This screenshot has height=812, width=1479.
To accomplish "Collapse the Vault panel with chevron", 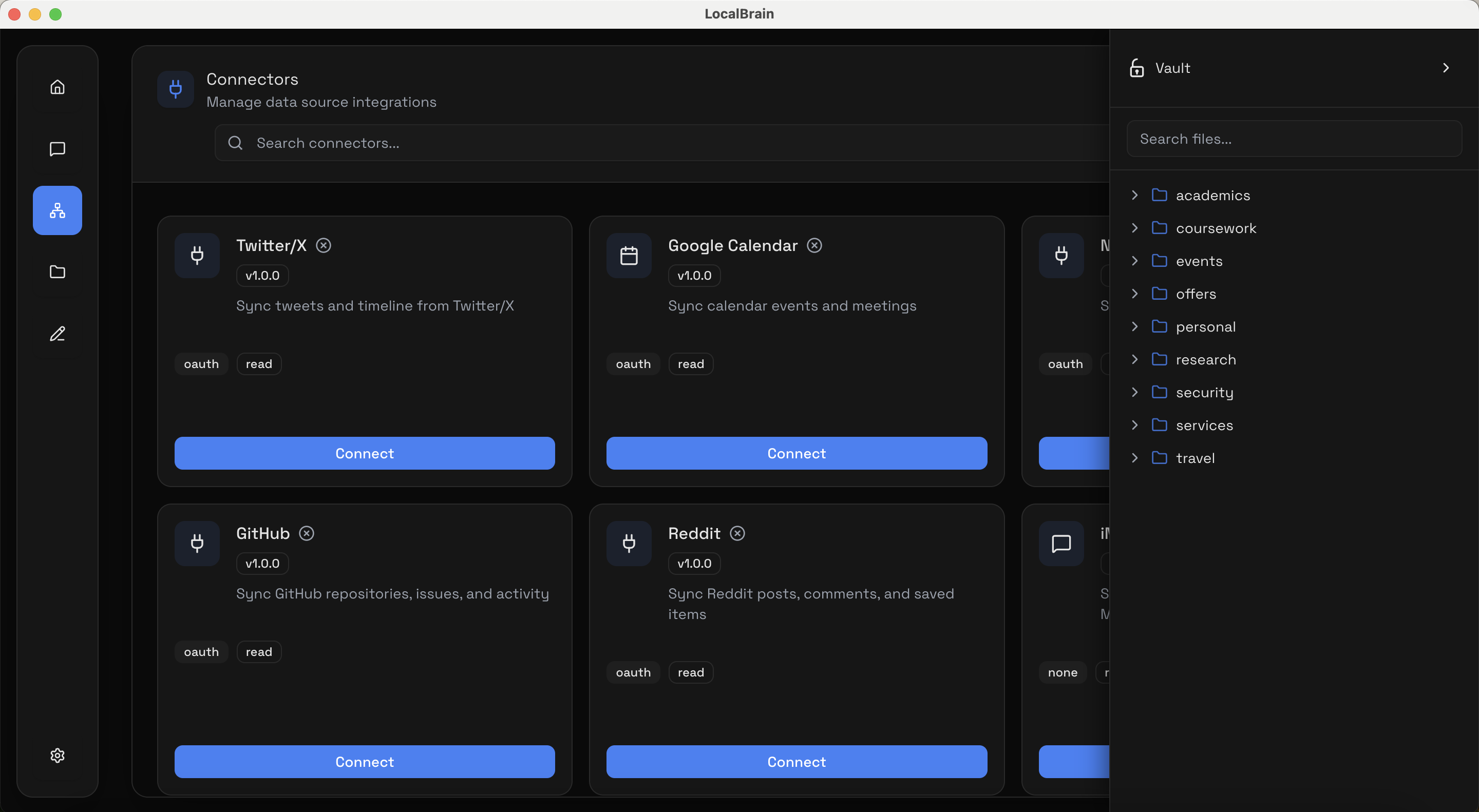I will (1446, 68).
